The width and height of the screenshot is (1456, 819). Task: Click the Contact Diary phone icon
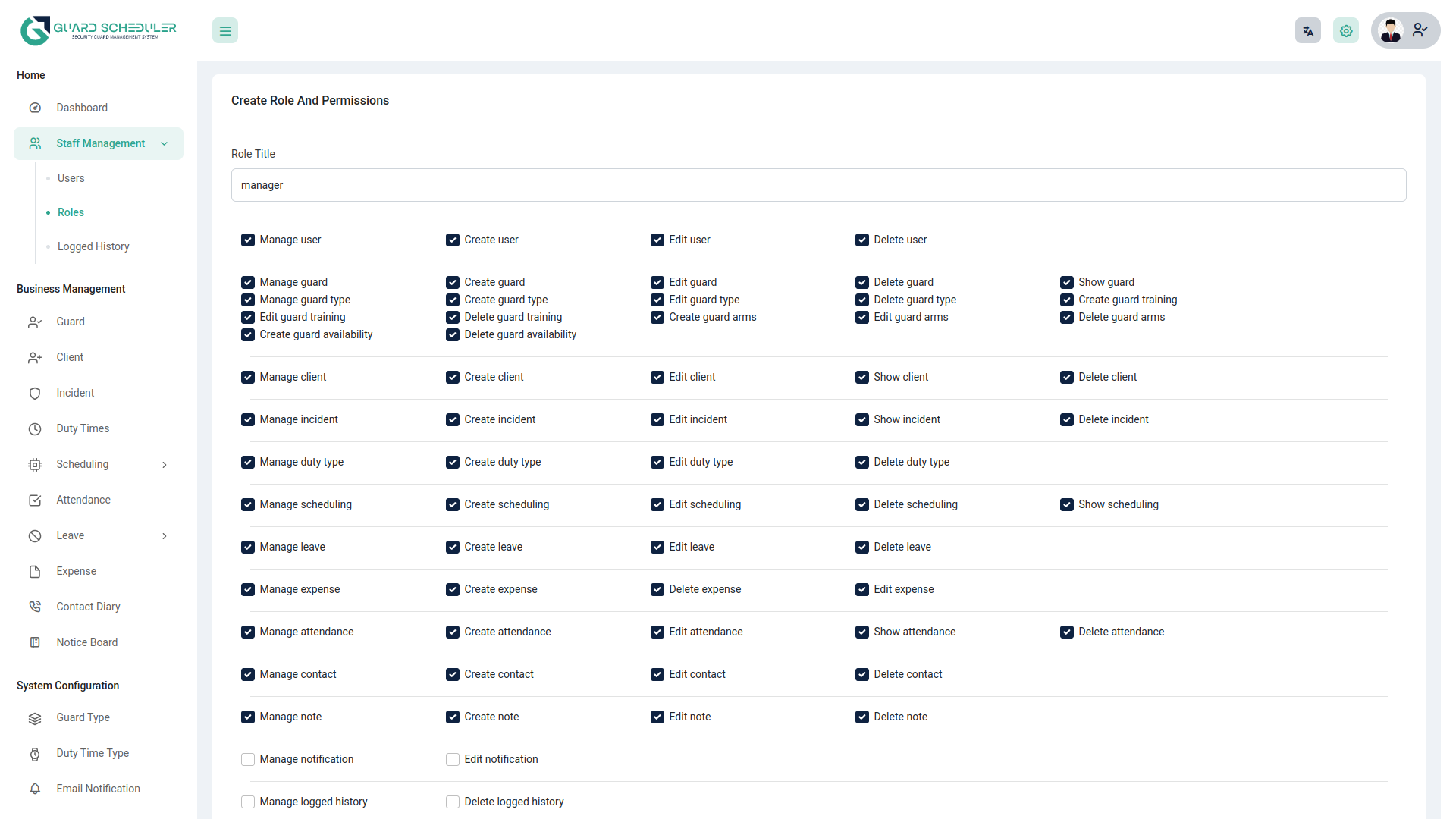click(35, 607)
